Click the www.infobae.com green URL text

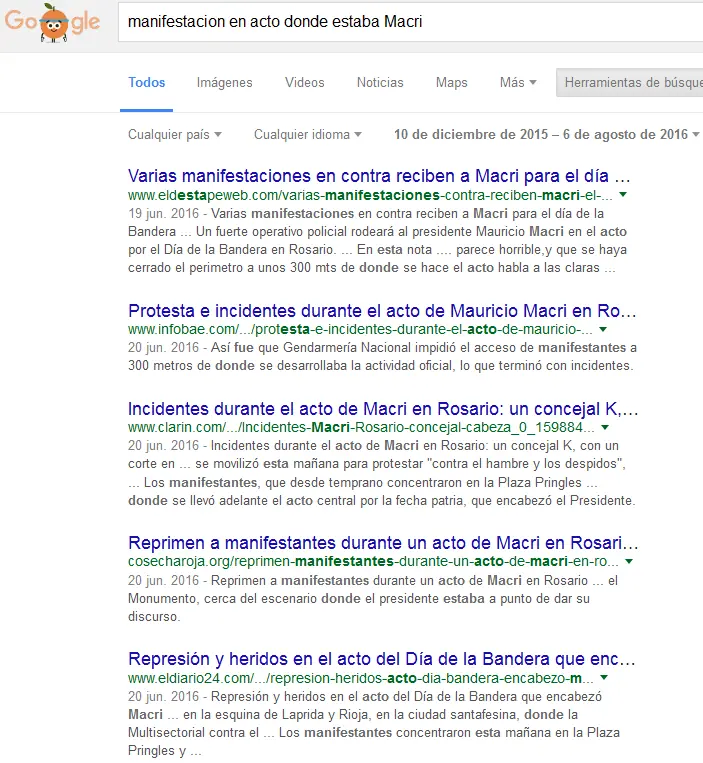[361, 329]
